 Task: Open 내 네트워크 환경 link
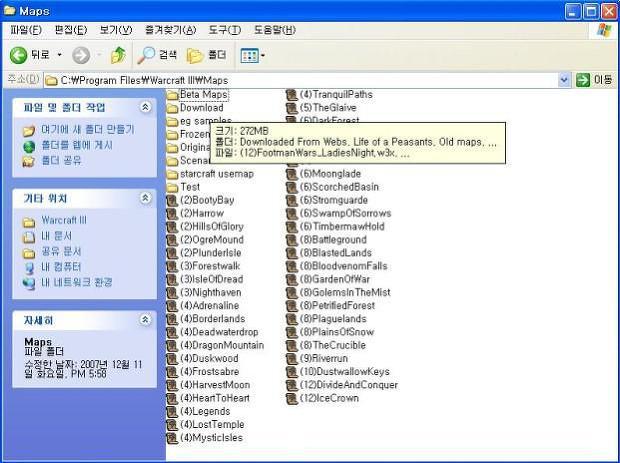coord(77,282)
